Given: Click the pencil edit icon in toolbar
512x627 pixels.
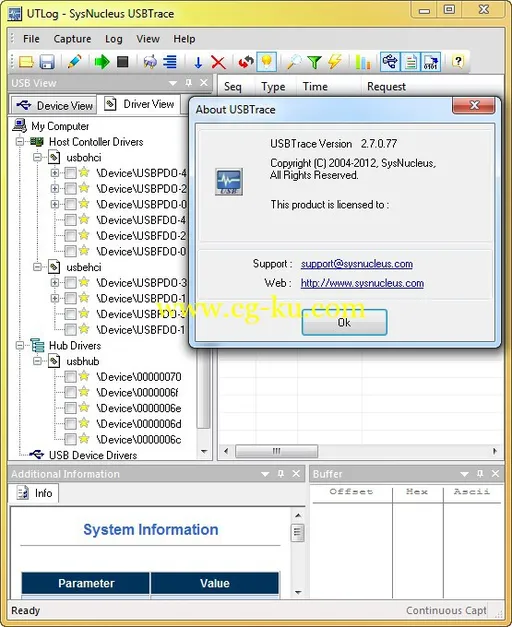Looking at the screenshot, I should (74, 62).
